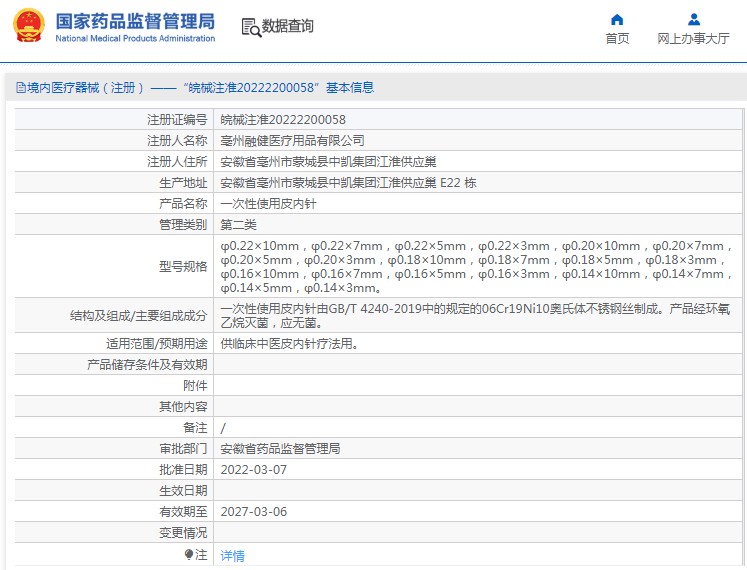Open the 数据查询 search icon
The image size is (747, 570).
click(251, 27)
